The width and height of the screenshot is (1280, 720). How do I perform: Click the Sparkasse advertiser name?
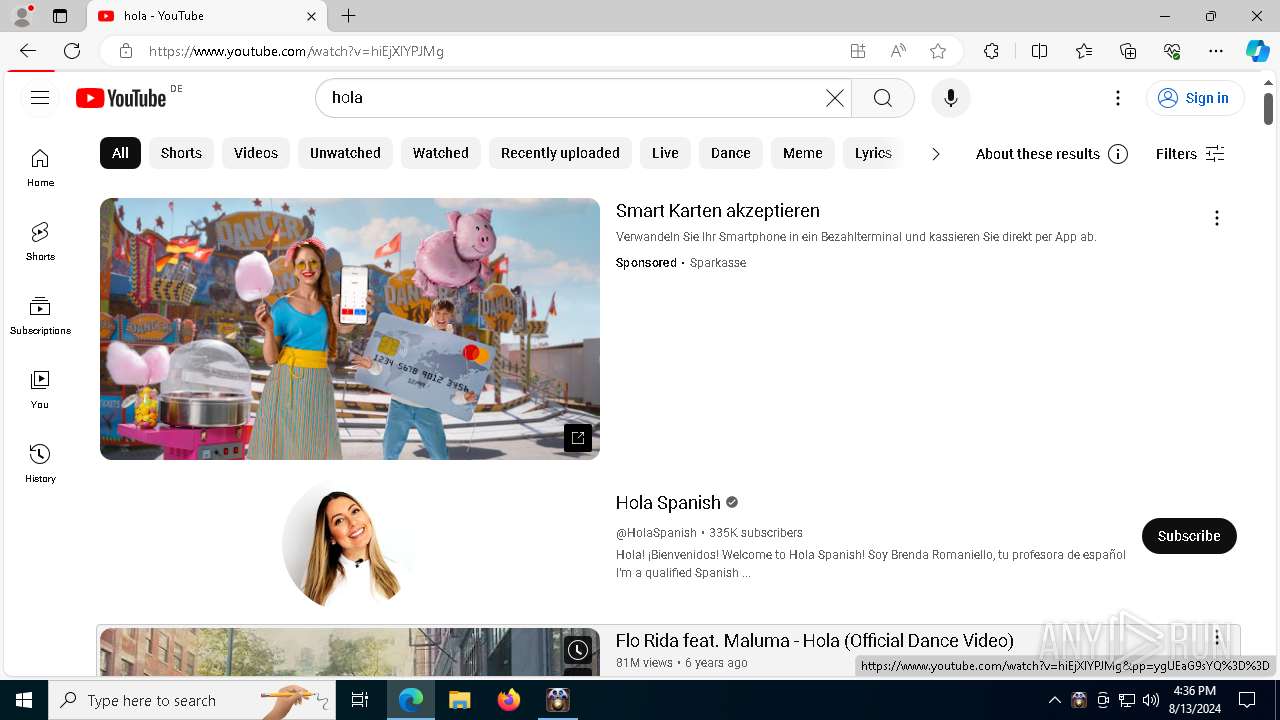click(x=718, y=263)
